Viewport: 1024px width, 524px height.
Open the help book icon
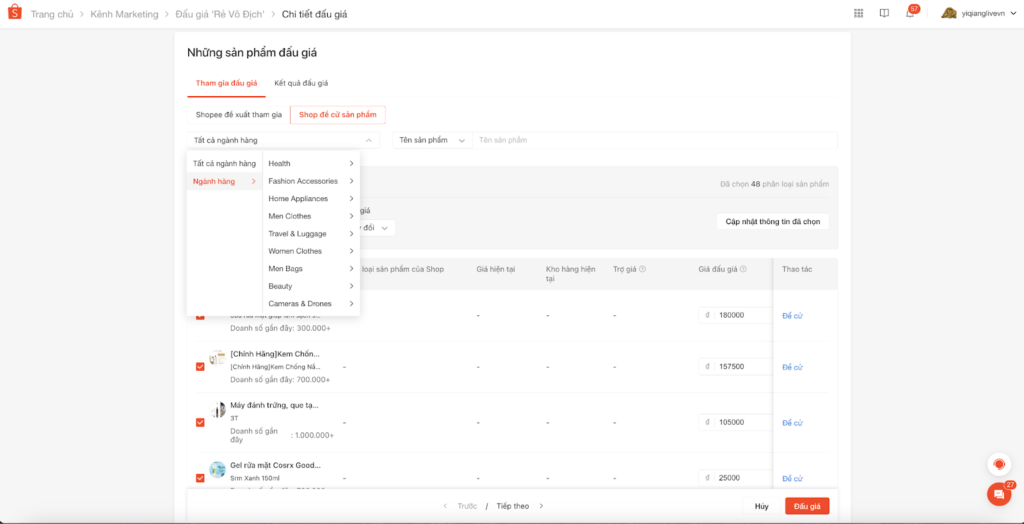[884, 13]
